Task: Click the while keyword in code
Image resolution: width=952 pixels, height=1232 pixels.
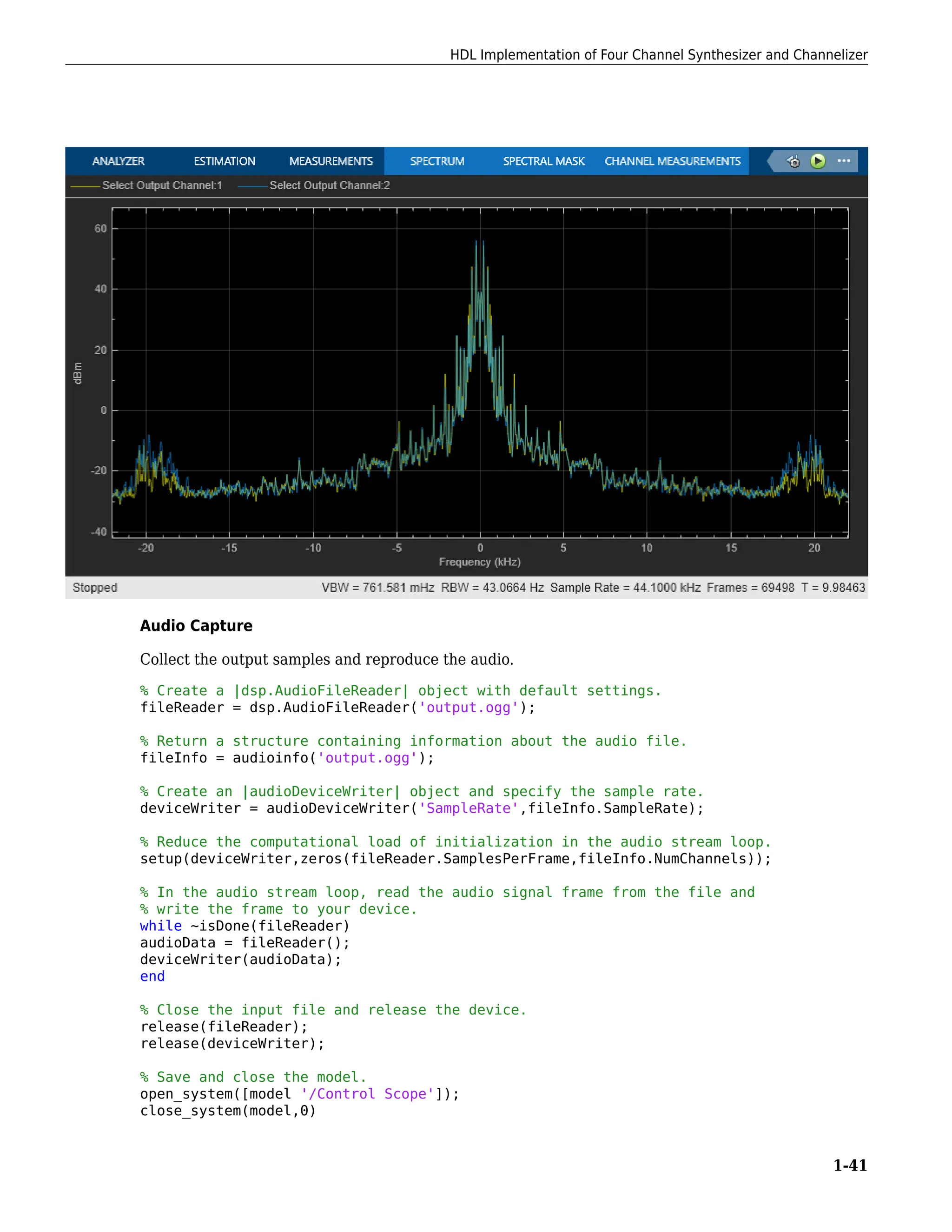Action: [161, 926]
